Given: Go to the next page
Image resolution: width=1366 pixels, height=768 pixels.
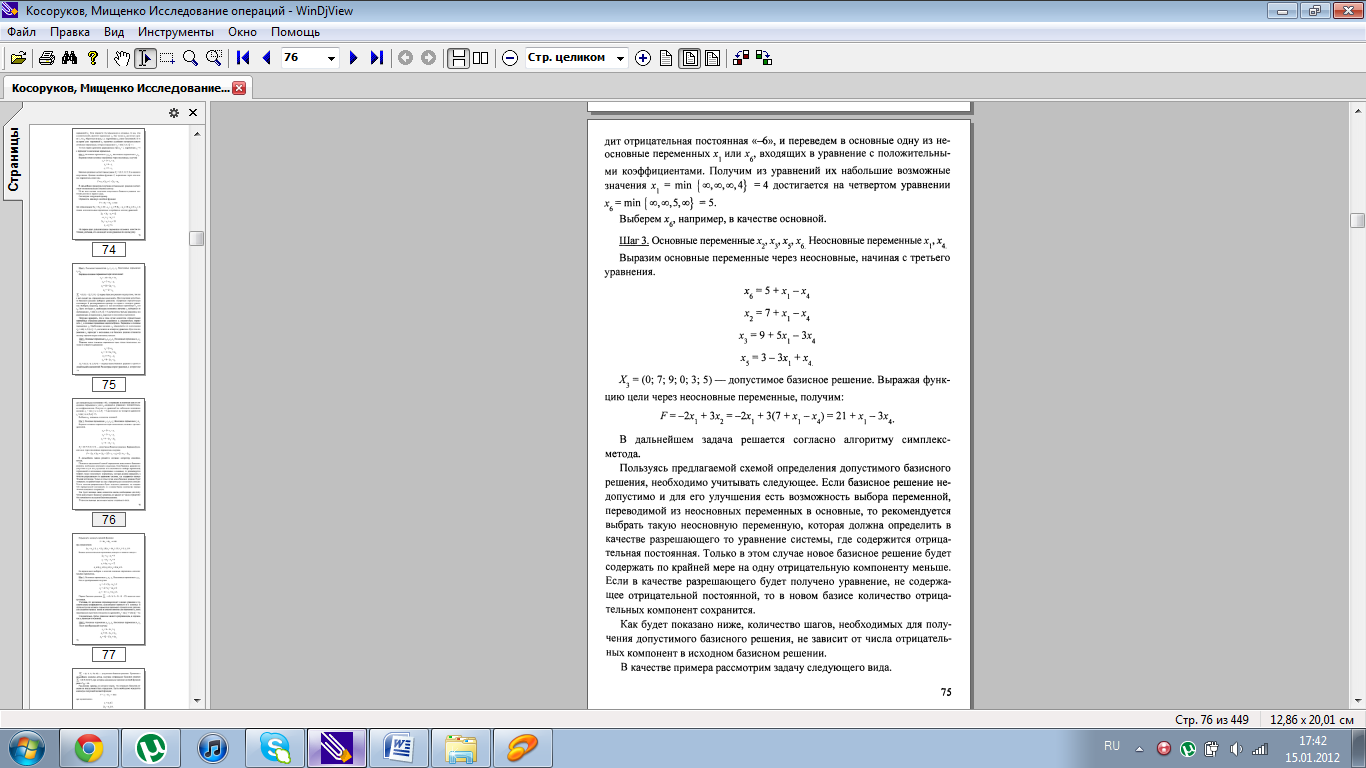Looking at the screenshot, I should click(x=353, y=58).
